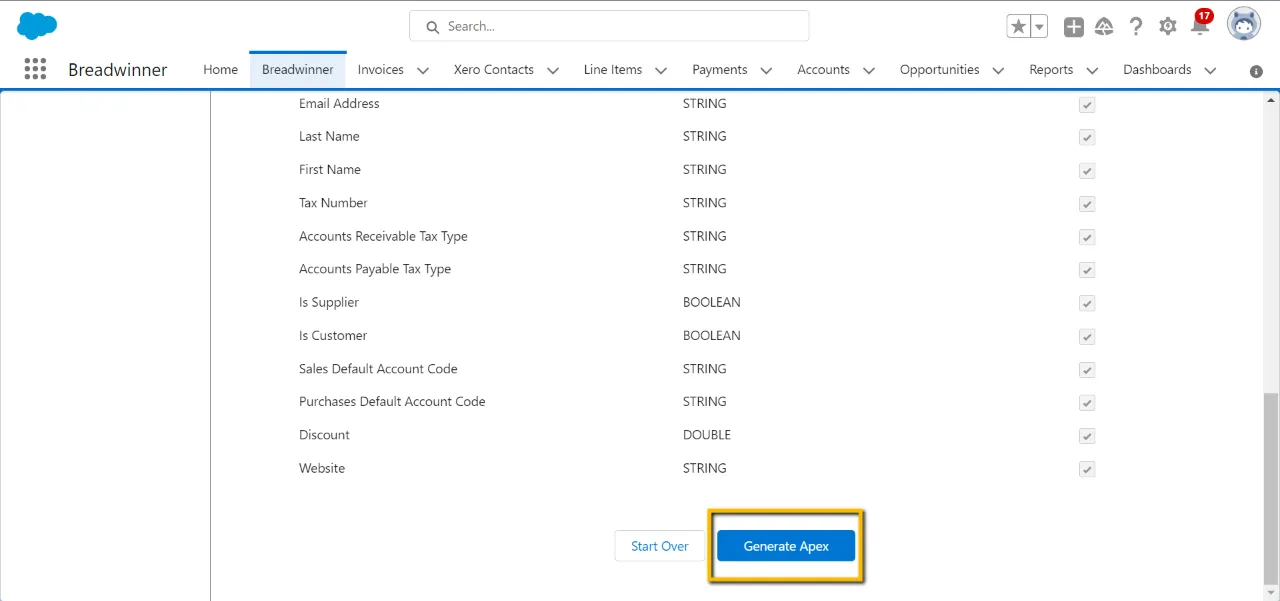Open the Accounts tab
Screen dimensions: 1280x601
pyautogui.click(x=823, y=69)
